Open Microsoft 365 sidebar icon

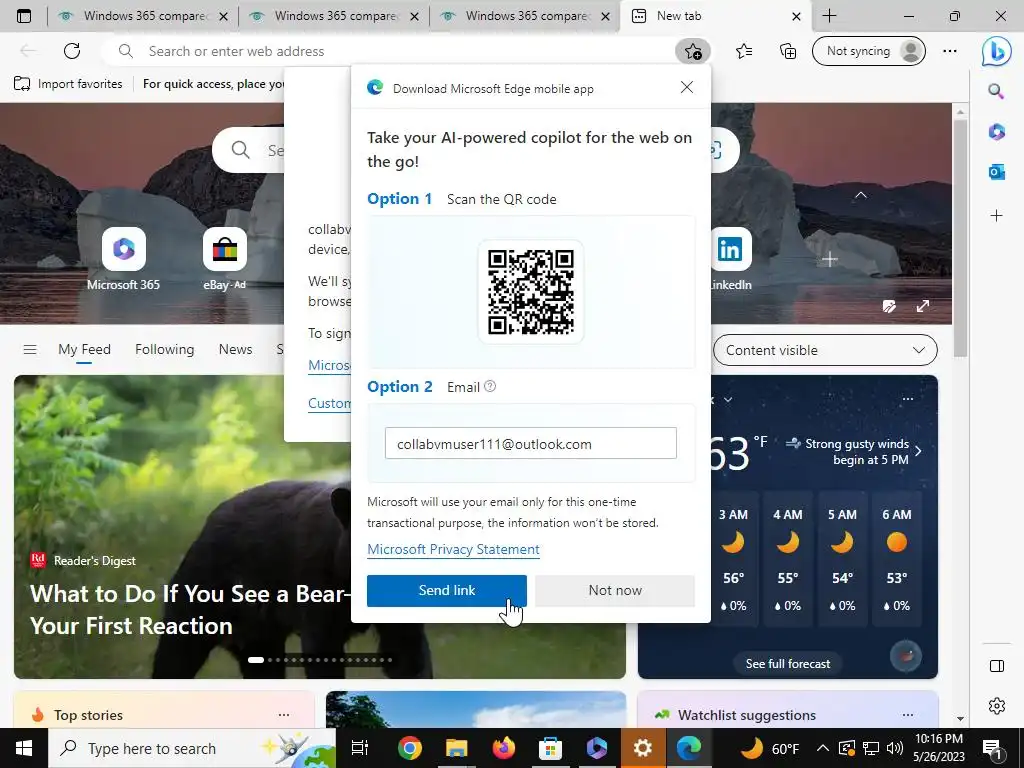pos(997,132)
